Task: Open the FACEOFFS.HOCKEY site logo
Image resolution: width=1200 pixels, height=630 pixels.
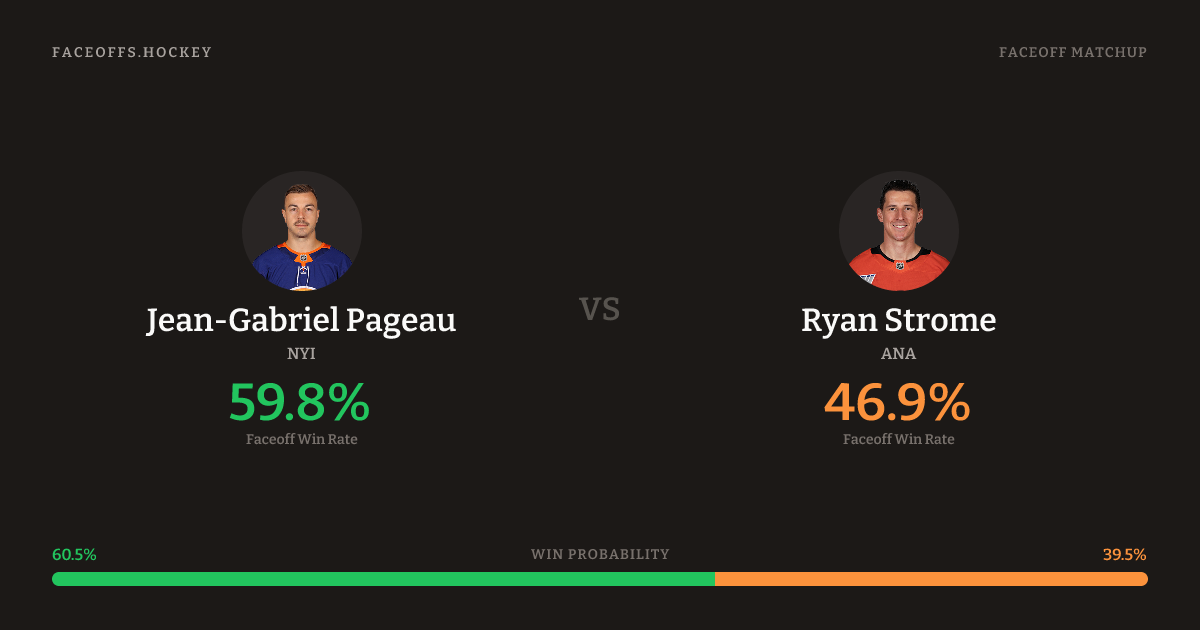Action: coord(132,52)
